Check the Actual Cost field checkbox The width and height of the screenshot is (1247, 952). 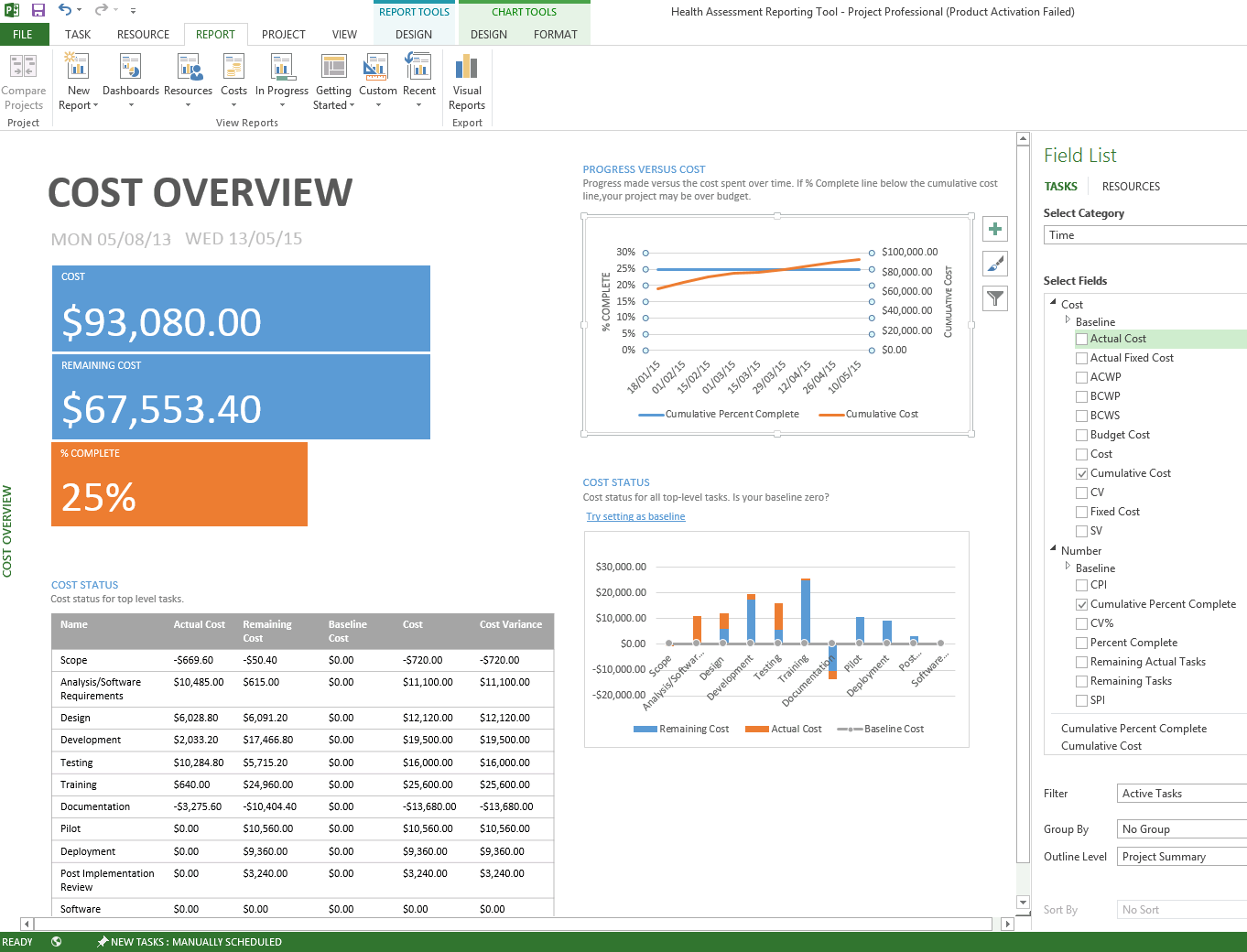(1082, 339)
